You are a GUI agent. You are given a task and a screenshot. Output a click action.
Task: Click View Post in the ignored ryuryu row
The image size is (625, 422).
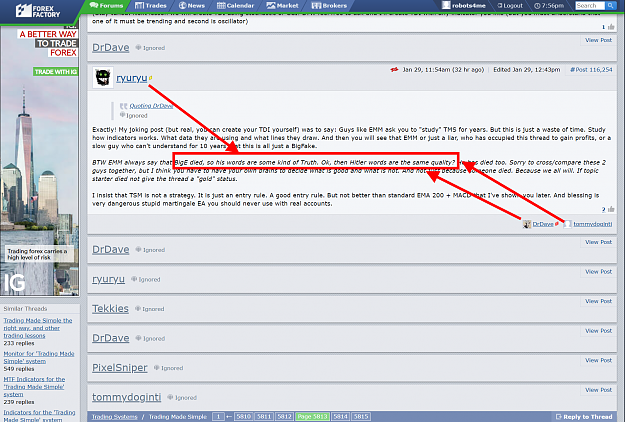[598, 272]
